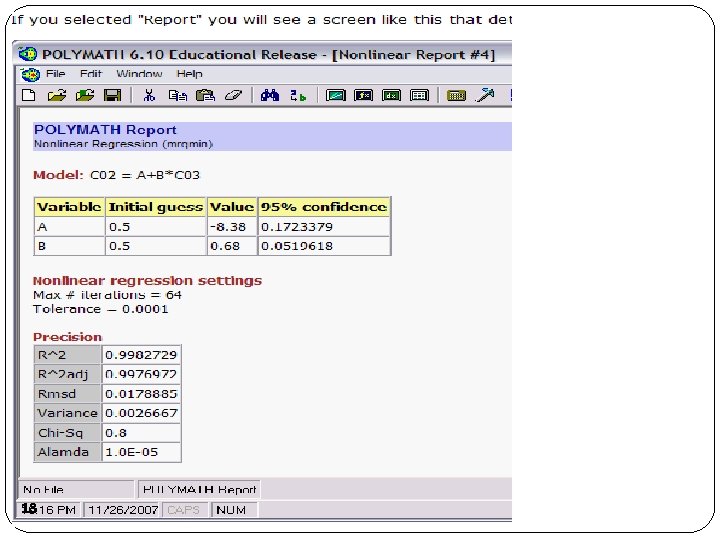
Task: Click the Eraser clear icon
Action: coord(233,95)
